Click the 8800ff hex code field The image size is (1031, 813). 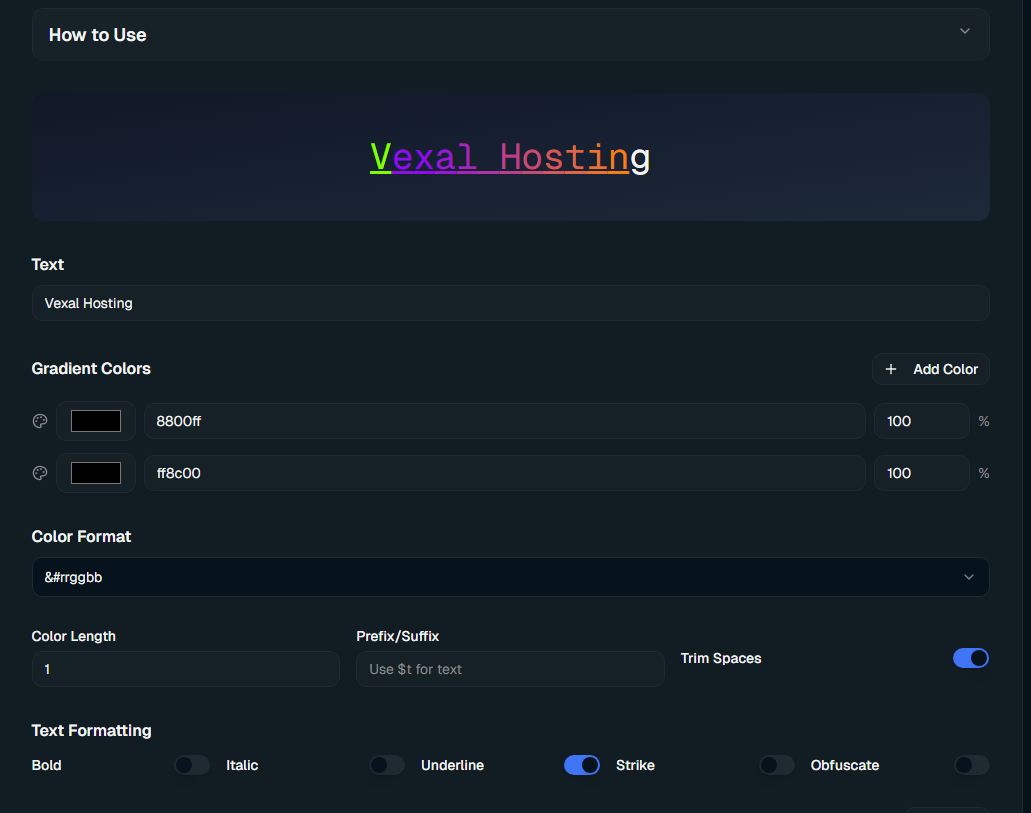pos(504,421)
